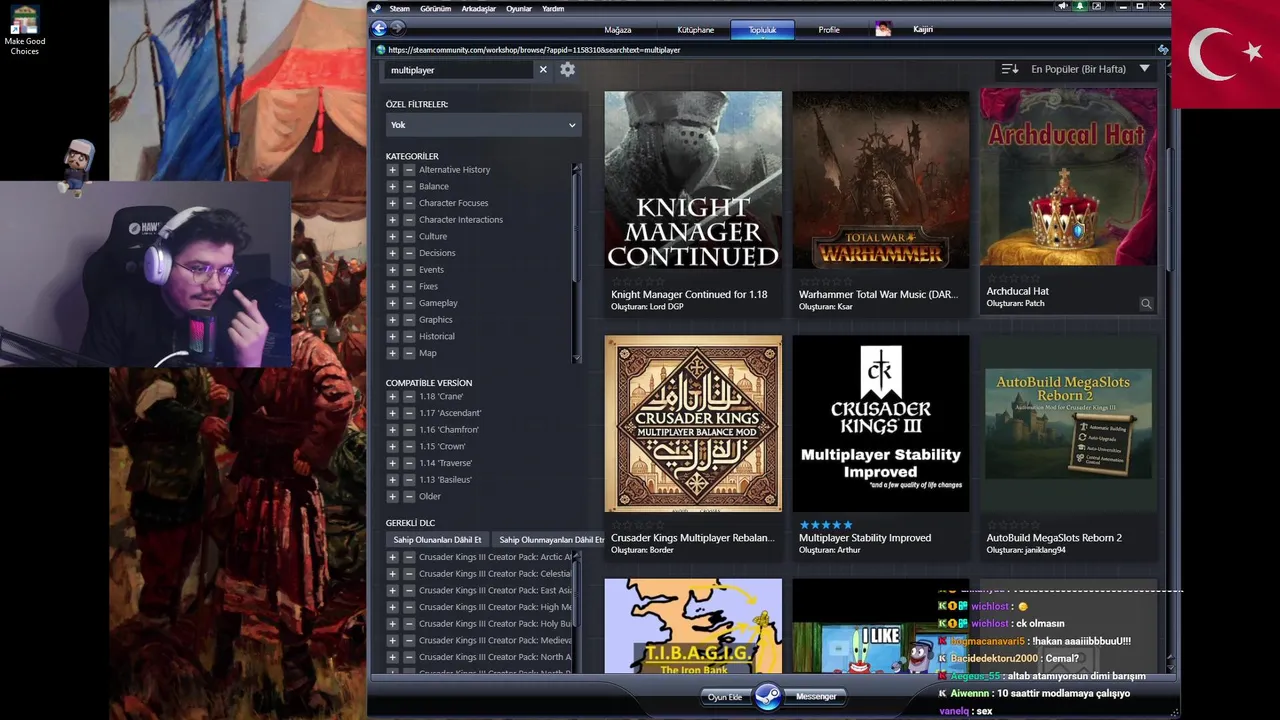The width and height of the screenshot is (1280, 720).
Task: Open search settings gear icon
Action: [567, 70]
